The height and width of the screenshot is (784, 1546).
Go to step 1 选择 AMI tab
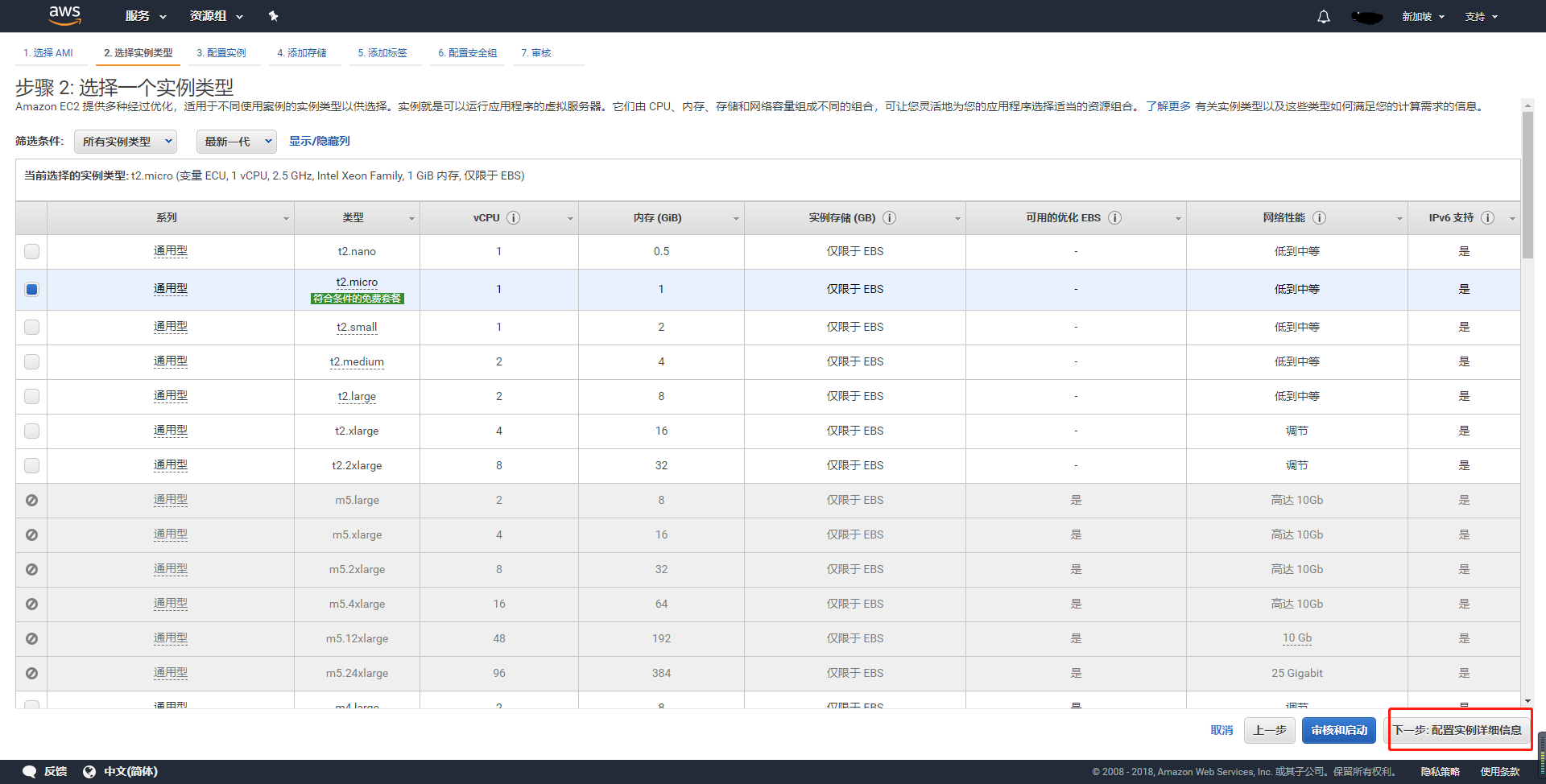point(48,53)
